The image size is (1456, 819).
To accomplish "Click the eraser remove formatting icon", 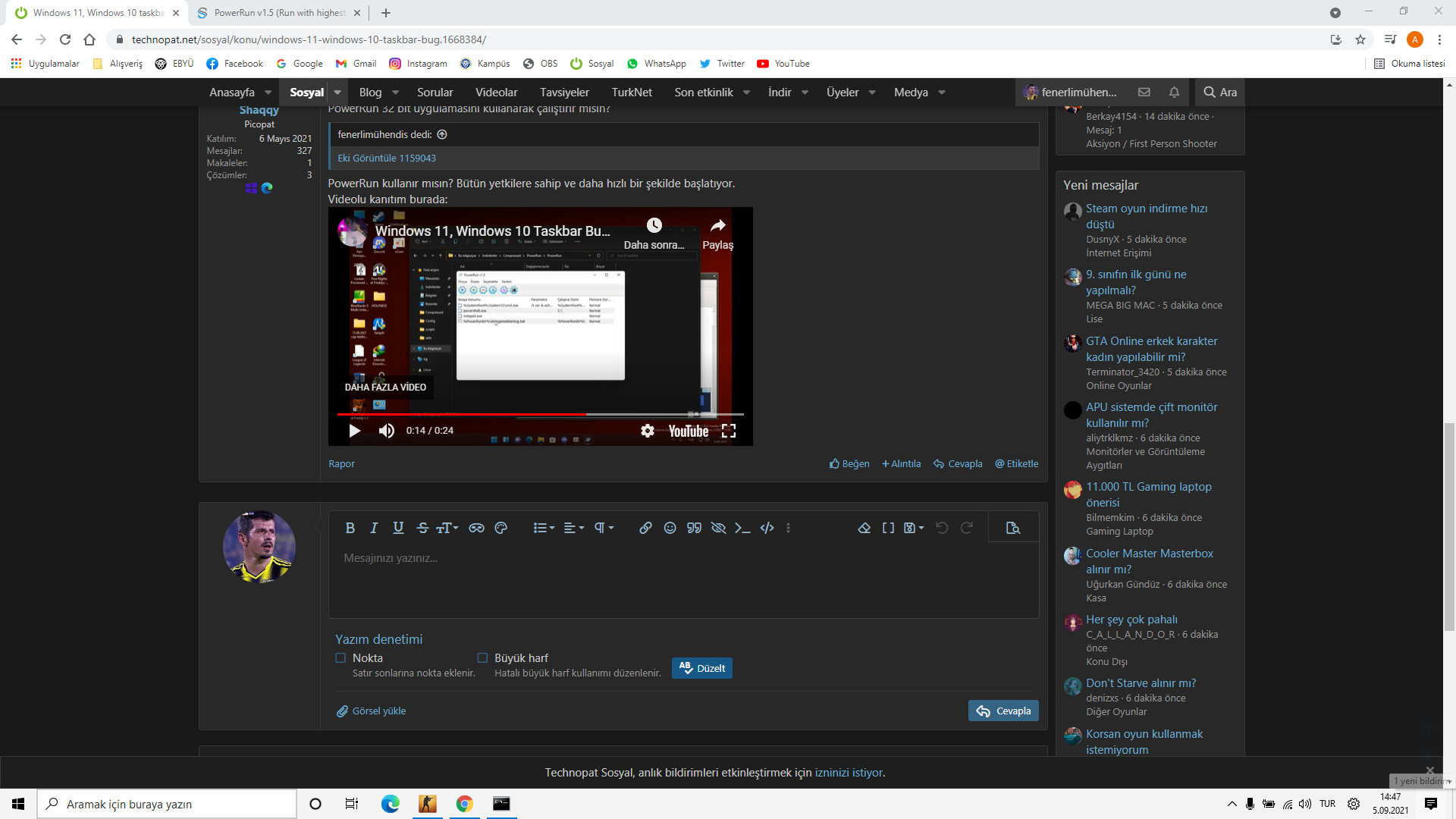I will pyautogui.click(x=864, y=528).
